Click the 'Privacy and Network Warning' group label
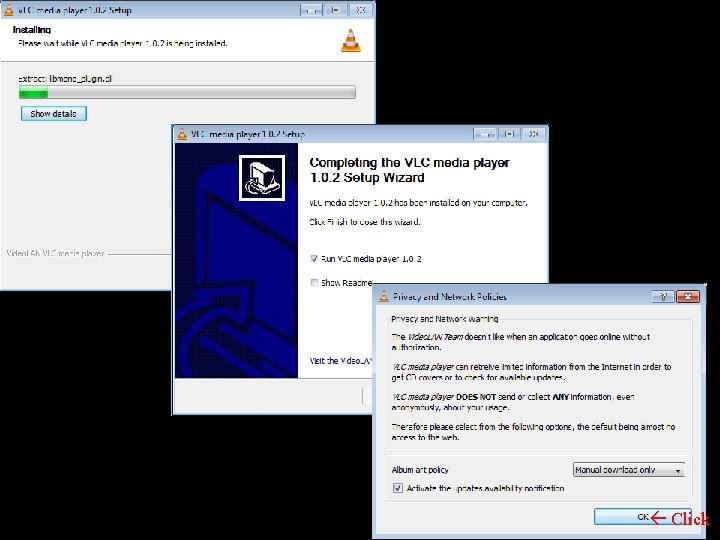The width and height of the screenshot is (720, 540). coord(444,319)
